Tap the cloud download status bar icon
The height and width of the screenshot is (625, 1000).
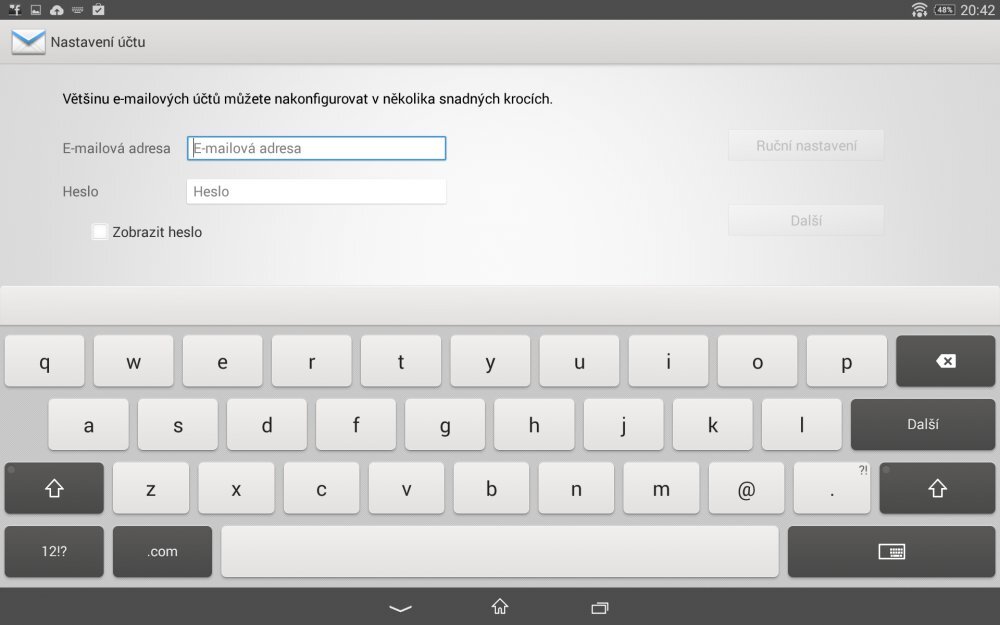(56, 9)
